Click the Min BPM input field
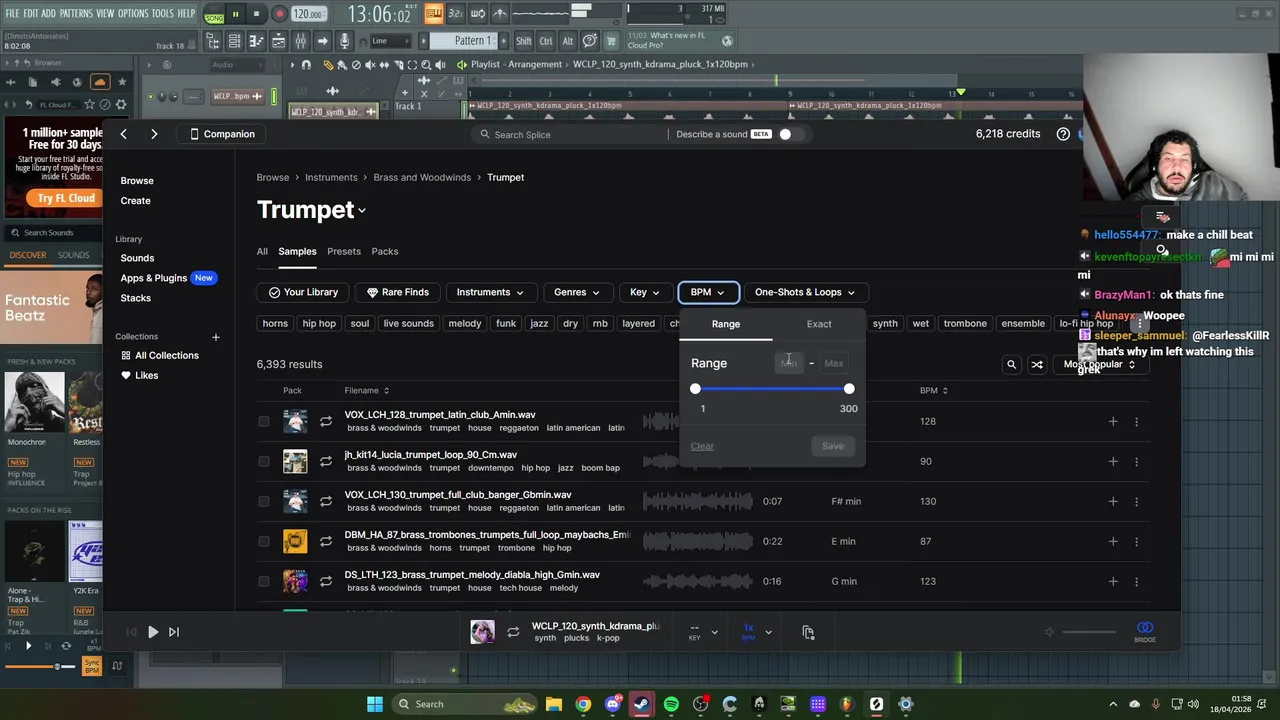 coord(789,363)
